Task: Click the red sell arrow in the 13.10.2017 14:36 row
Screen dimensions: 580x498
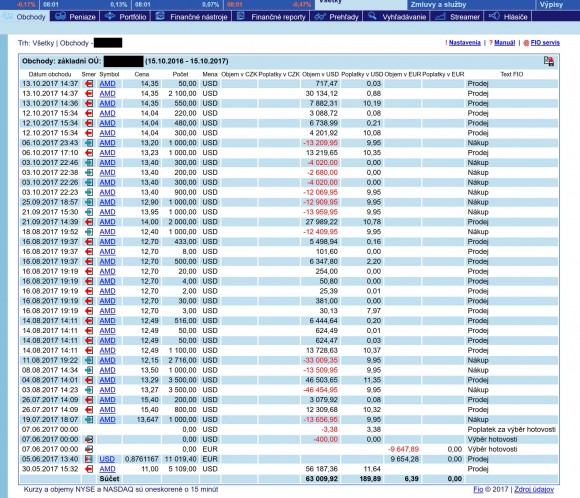Action: coord(89,103)
